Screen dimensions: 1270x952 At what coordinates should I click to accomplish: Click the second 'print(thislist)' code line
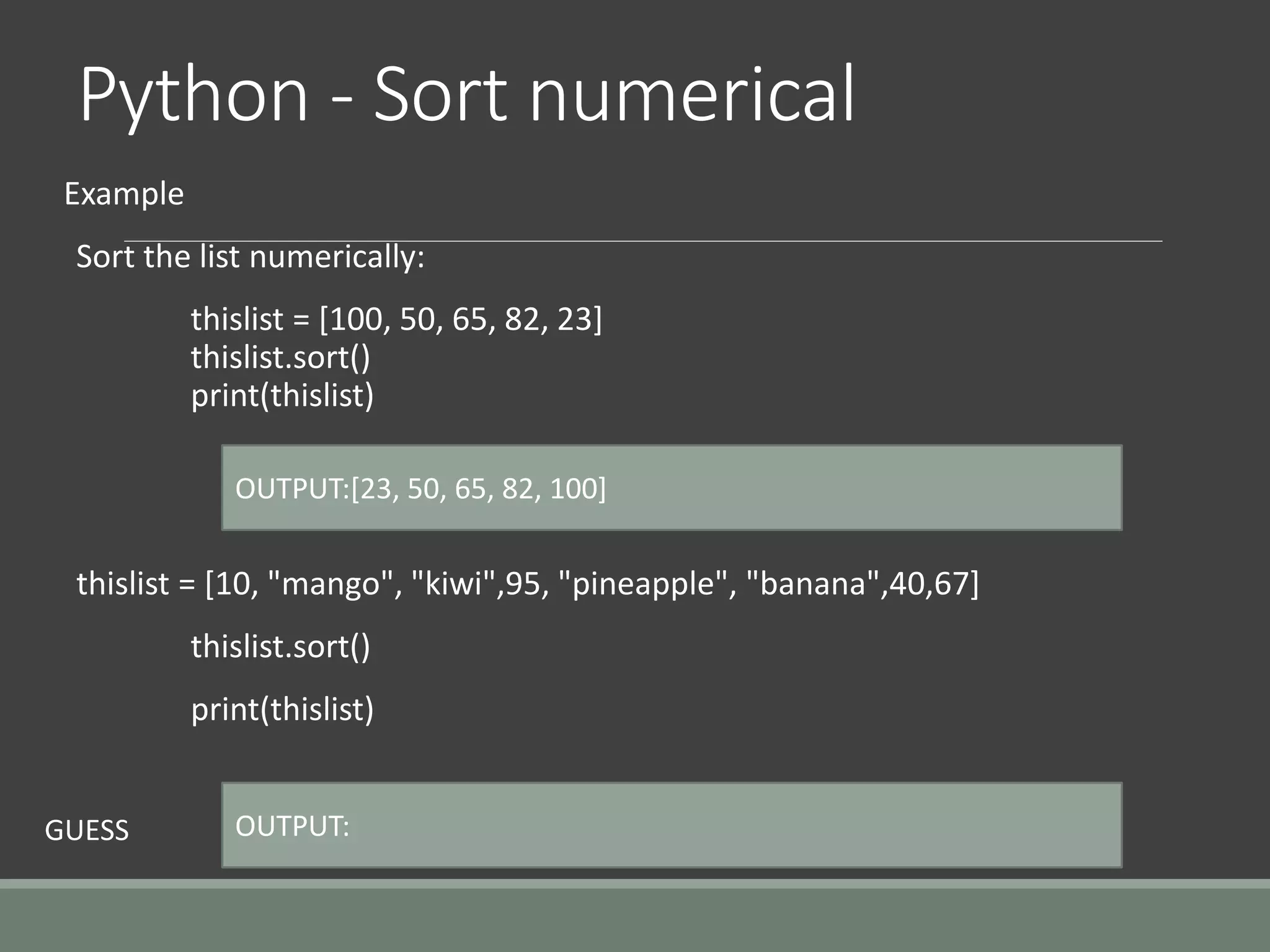pyautogui.click(x=282, y=709)
